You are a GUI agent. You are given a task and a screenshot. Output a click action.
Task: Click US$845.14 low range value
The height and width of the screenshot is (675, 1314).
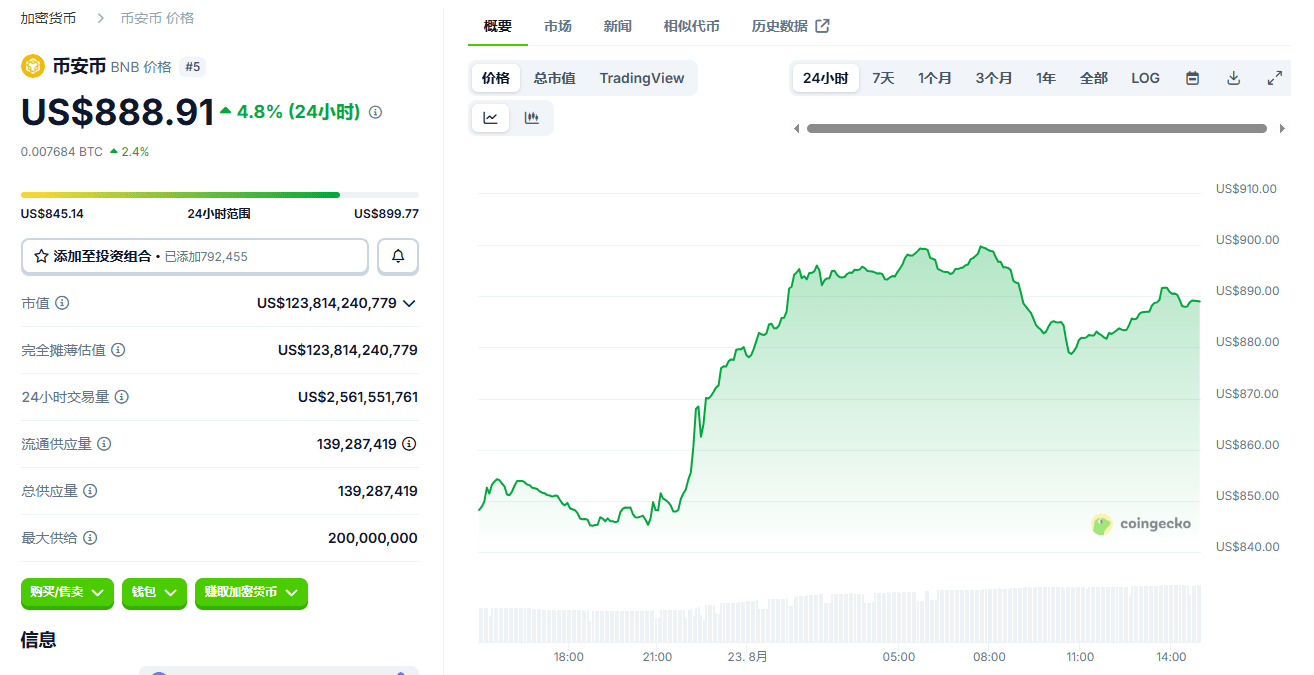point(52,214)
